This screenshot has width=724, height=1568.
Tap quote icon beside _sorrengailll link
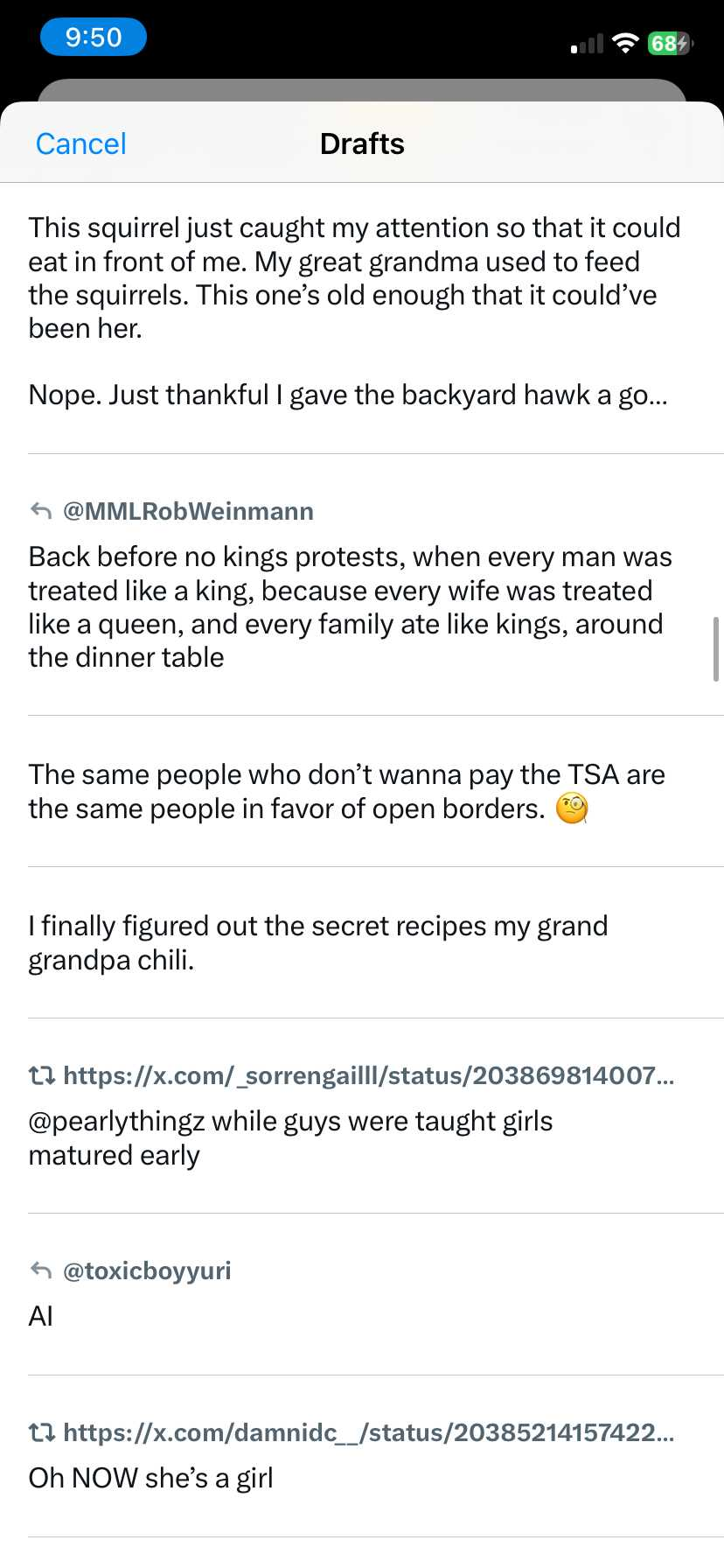pyautogui.click(x=41, y=1075)
